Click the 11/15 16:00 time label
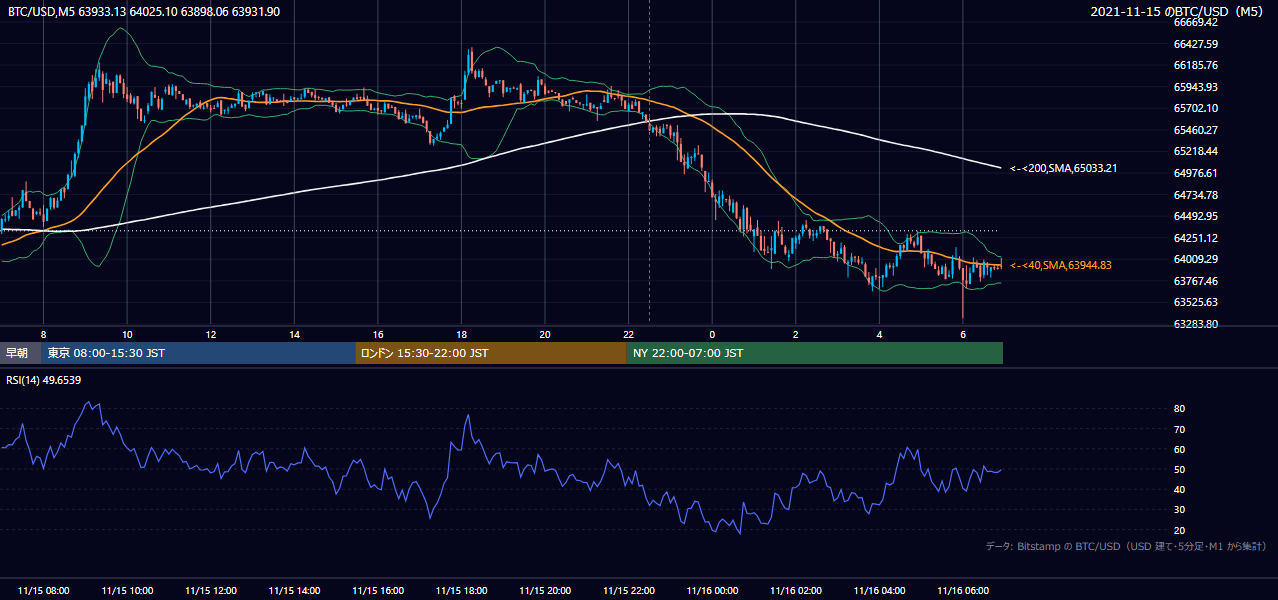The width and height of the screenshot is (1278, 600). [378, 591]
